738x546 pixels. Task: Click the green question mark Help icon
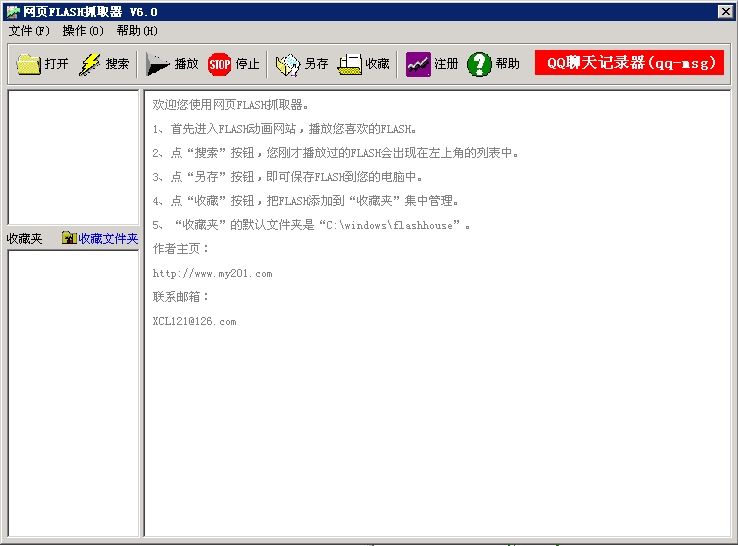[479, 64]
